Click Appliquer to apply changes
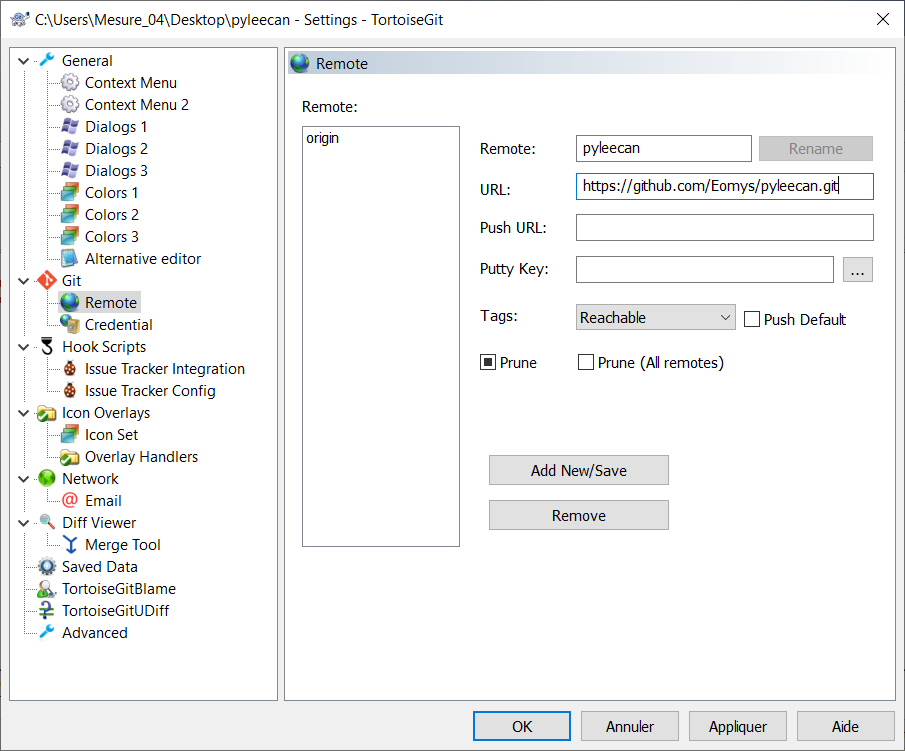This screenshot has height=751, width=905. [738, 726]
